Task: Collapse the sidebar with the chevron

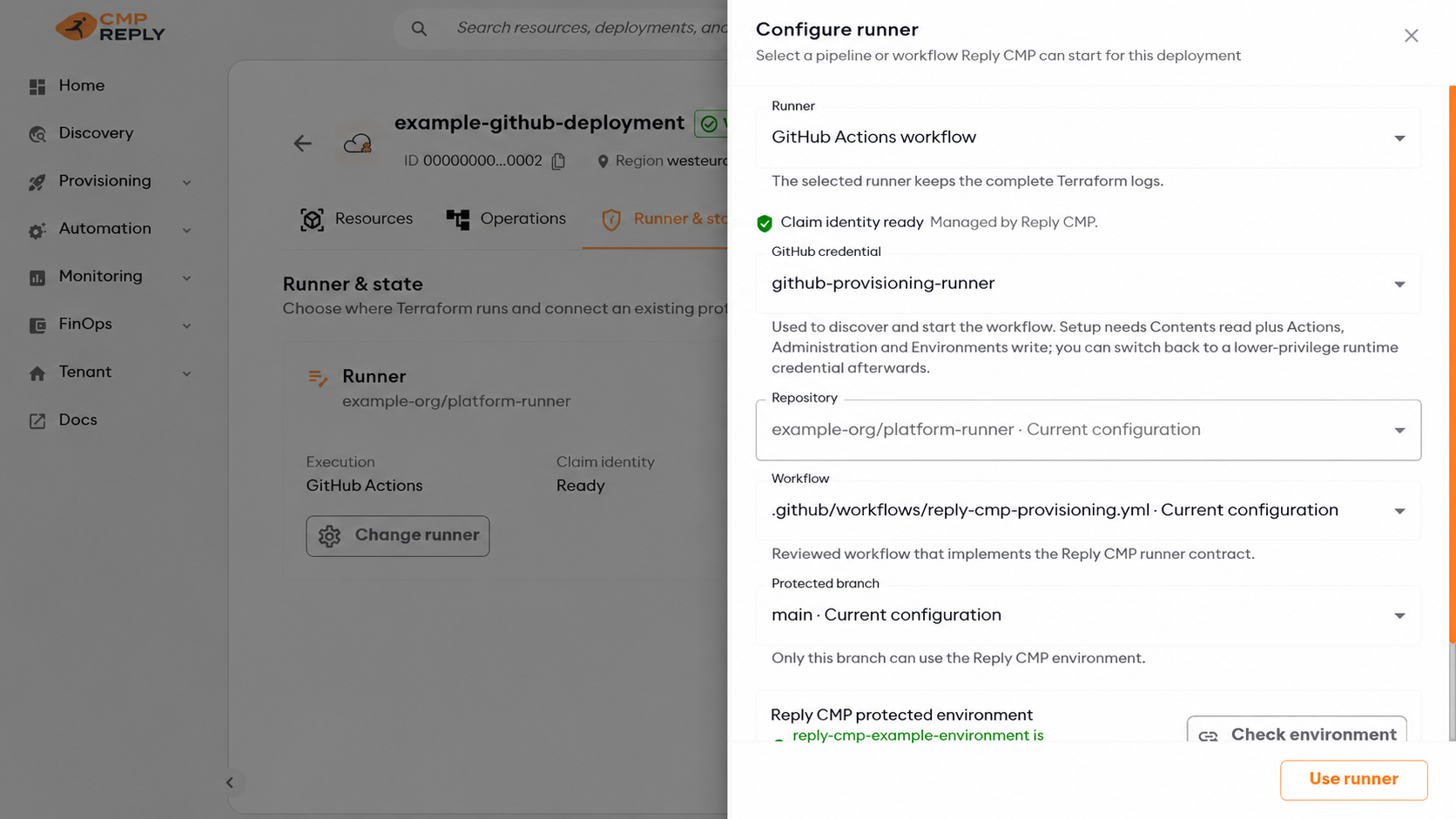Action: (230, 782)
